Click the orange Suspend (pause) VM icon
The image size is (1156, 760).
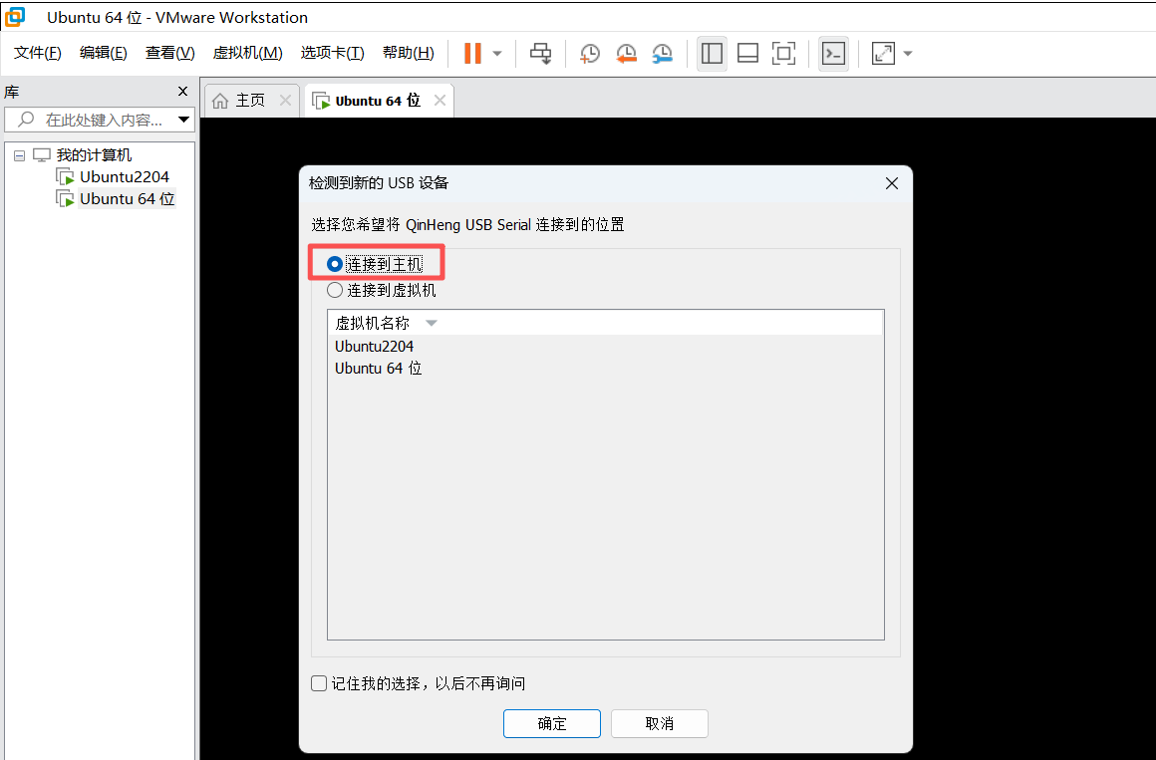pos(473,53)
